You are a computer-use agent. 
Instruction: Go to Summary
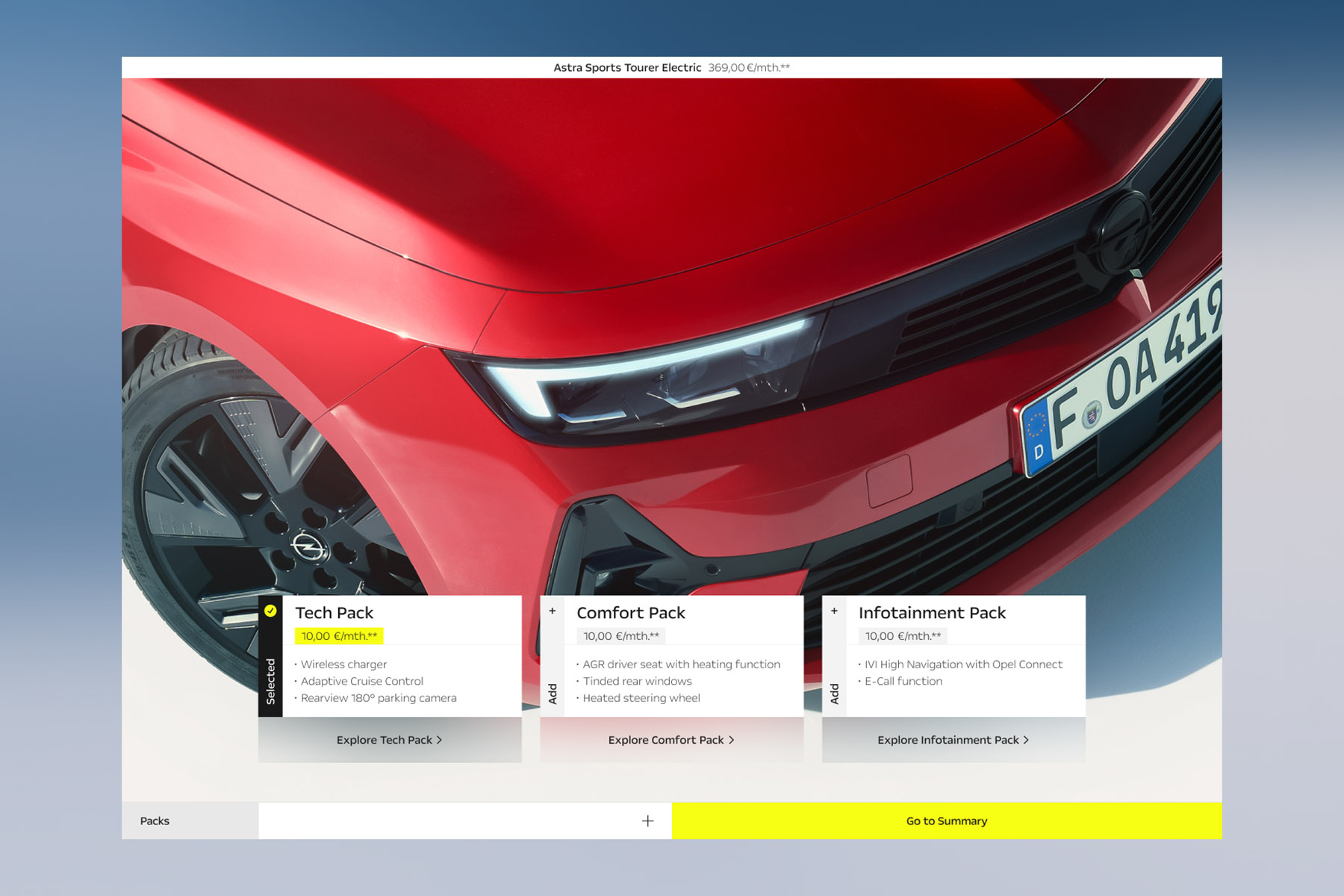coord(947,821)
